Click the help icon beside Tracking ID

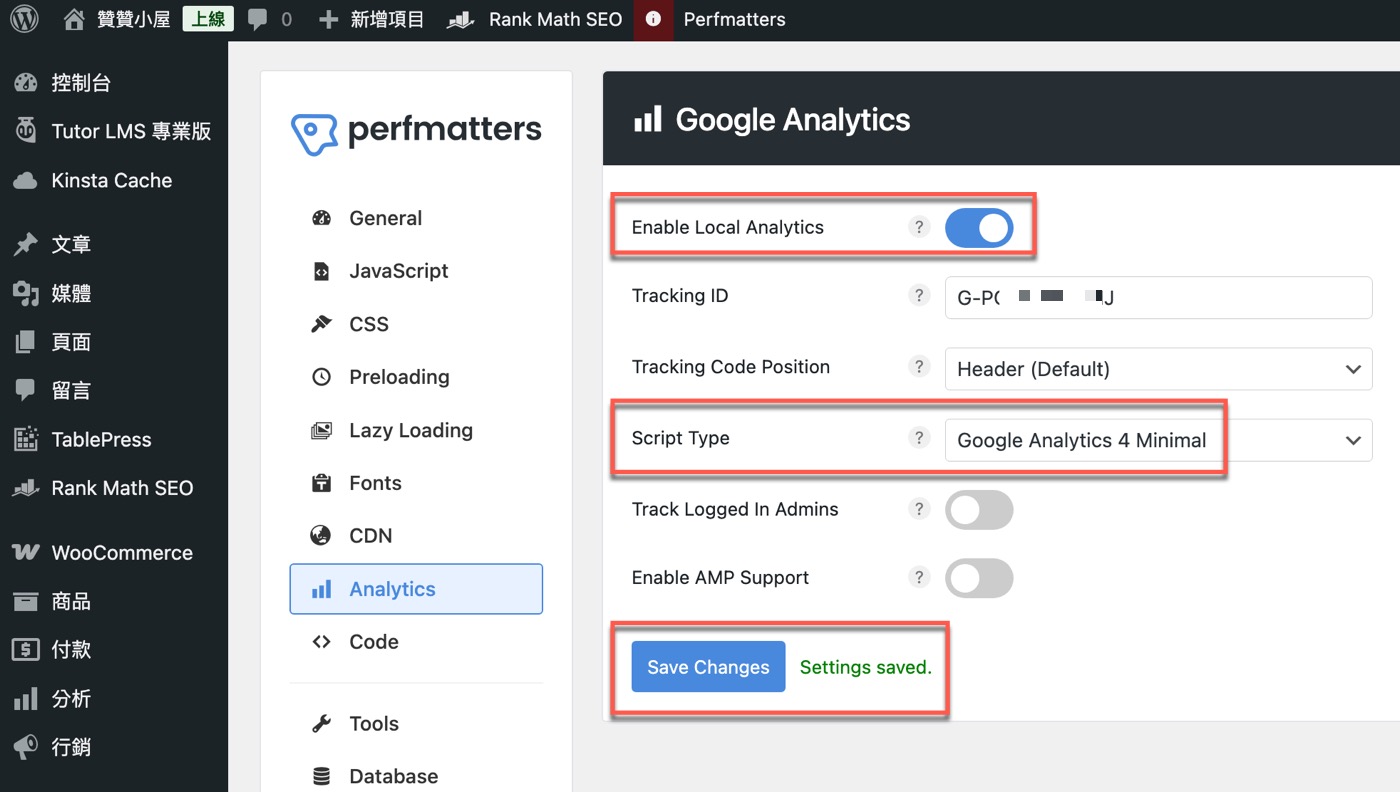click(x=919, y=296)
